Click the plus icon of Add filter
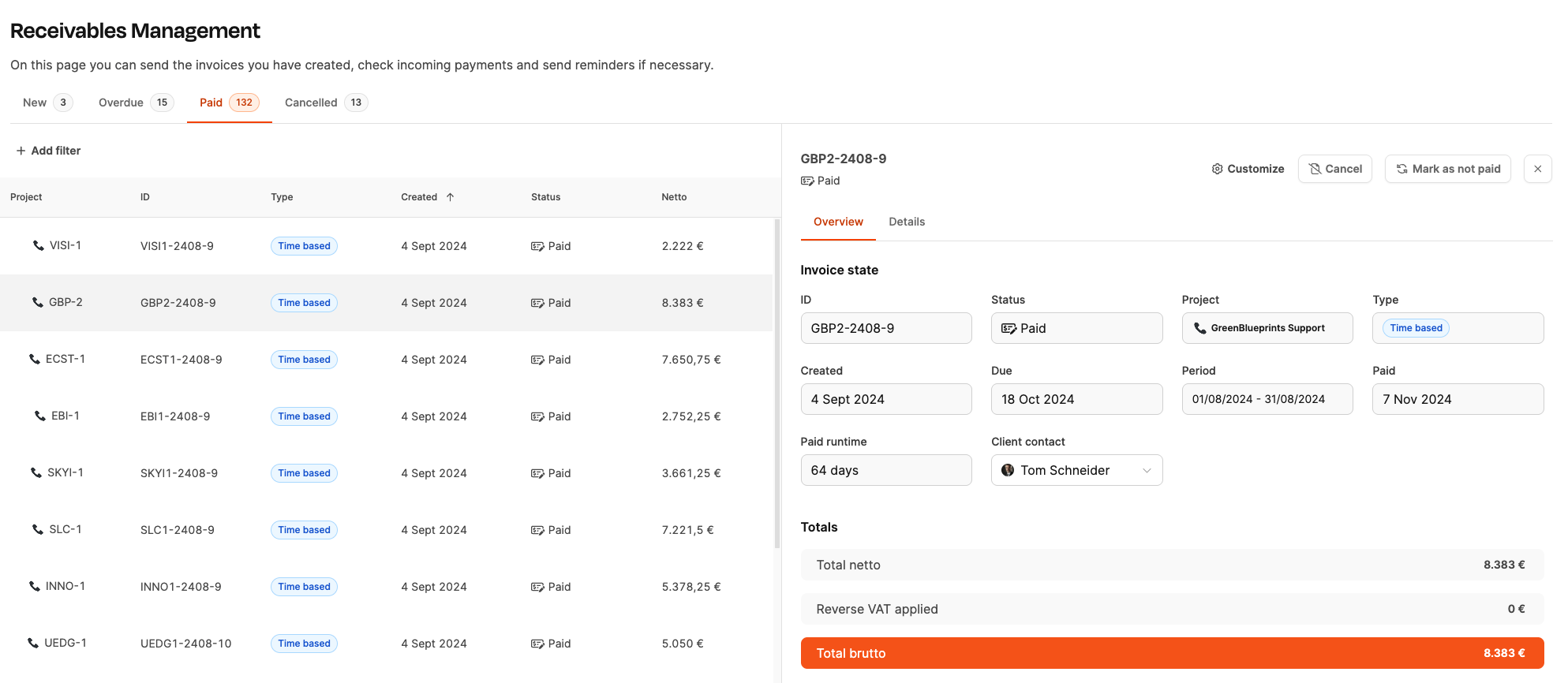Screen dimensions: 1568x683 tap(21, 151)
